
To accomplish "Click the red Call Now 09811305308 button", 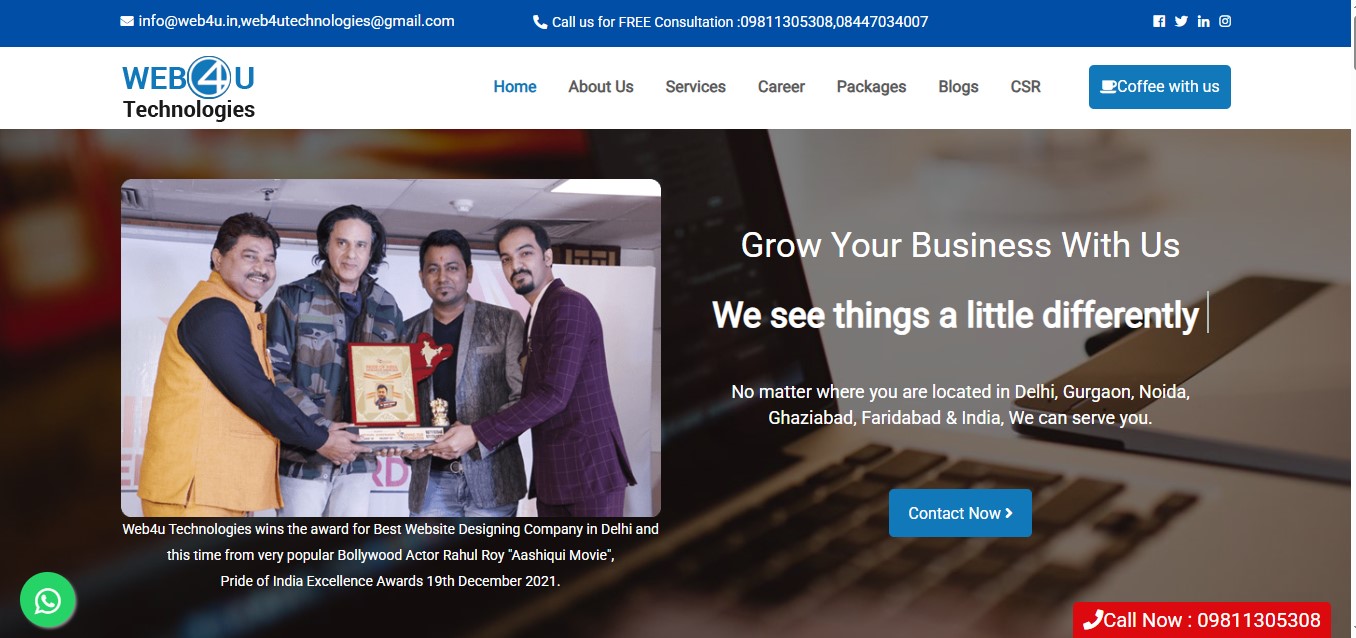I will click(1202, 620).
